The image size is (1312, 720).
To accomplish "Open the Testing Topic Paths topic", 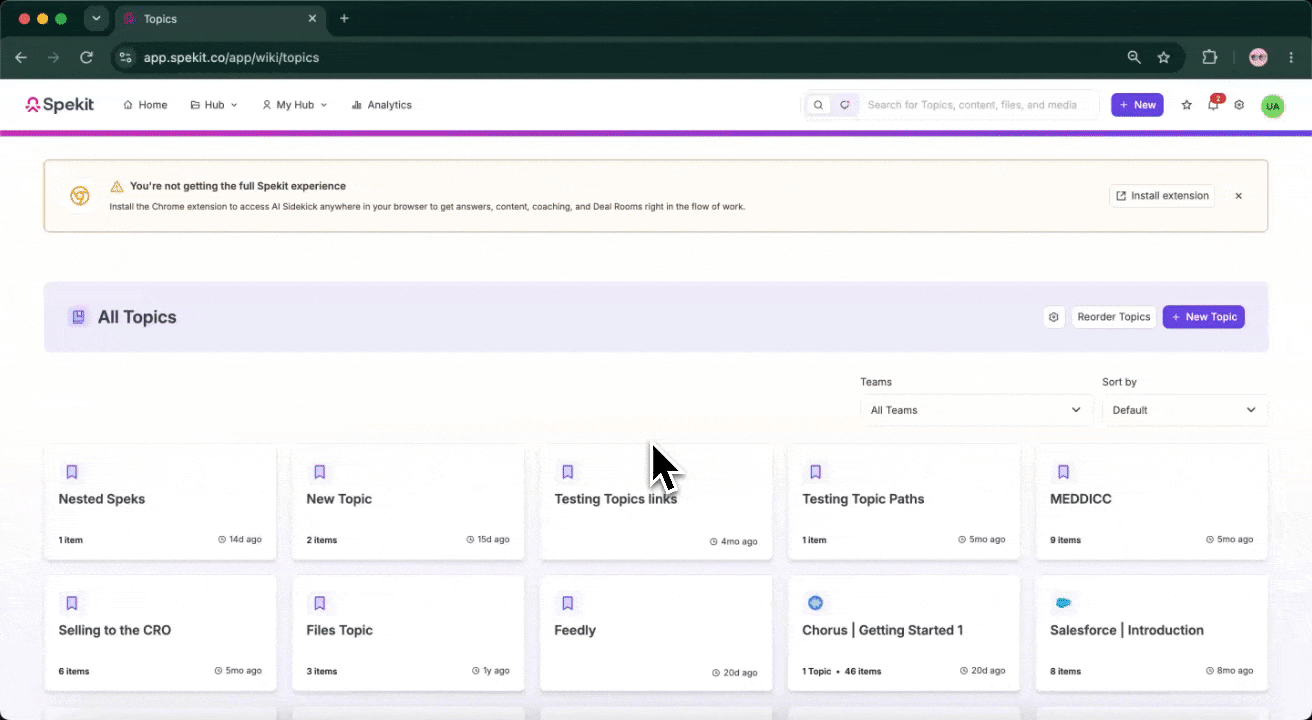I will pos(904,502).
